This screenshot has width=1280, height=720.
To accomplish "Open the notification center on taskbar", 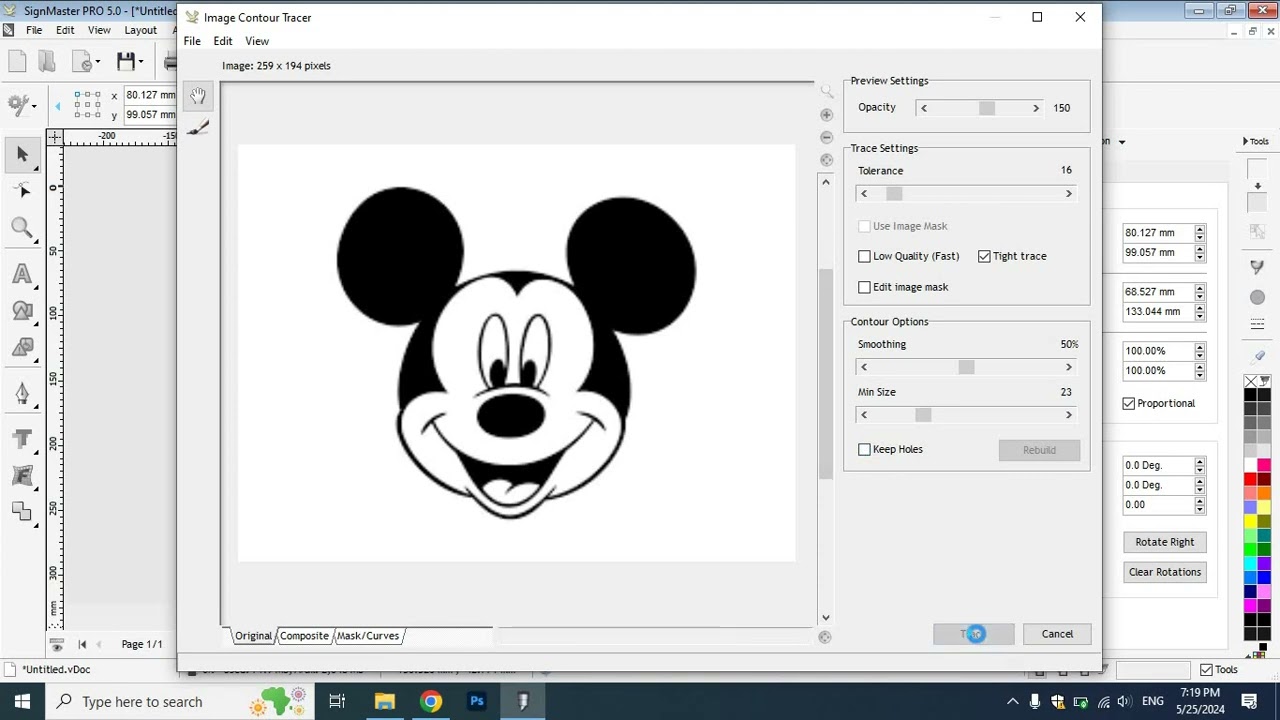I will 1249,701.
